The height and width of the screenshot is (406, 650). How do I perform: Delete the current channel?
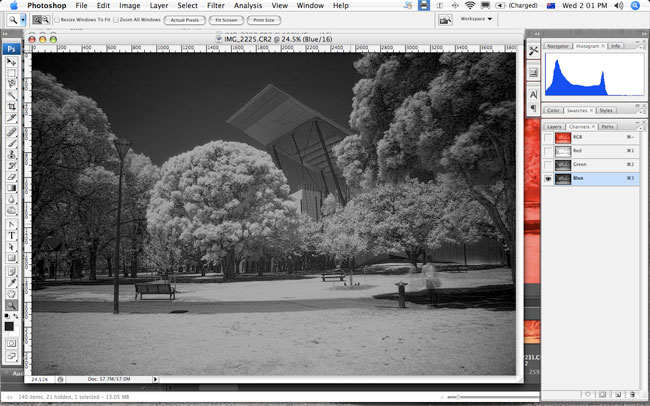pos(632,394)
